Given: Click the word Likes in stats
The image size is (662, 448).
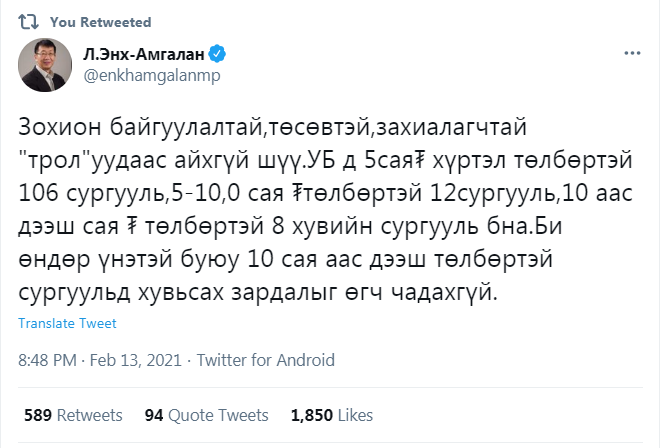Looking at the screenshot, I should tap(355, 415).
